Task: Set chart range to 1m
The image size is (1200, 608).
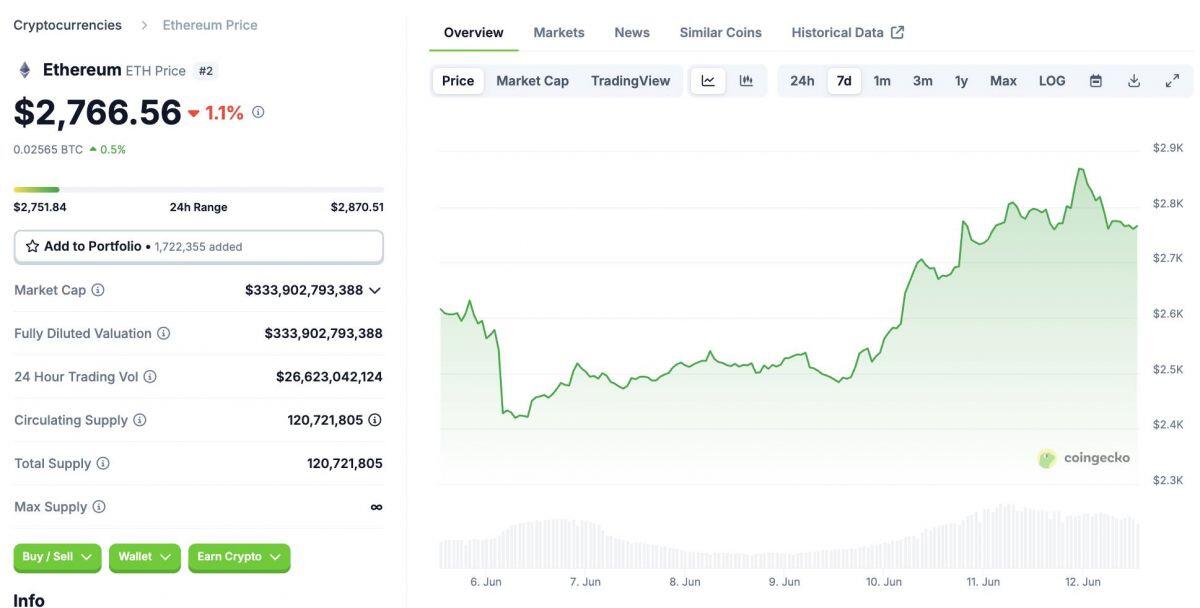Action: (882, 81)
